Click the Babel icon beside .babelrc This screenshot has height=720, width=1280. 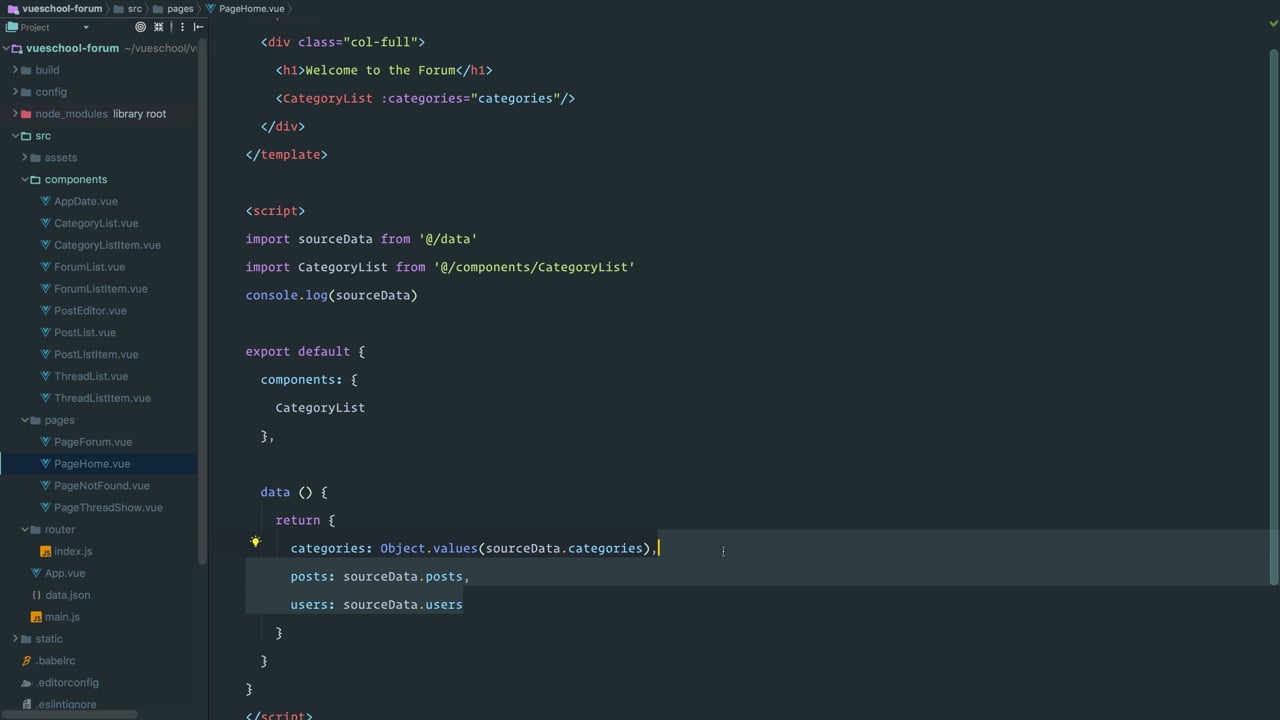pos(27,661)
